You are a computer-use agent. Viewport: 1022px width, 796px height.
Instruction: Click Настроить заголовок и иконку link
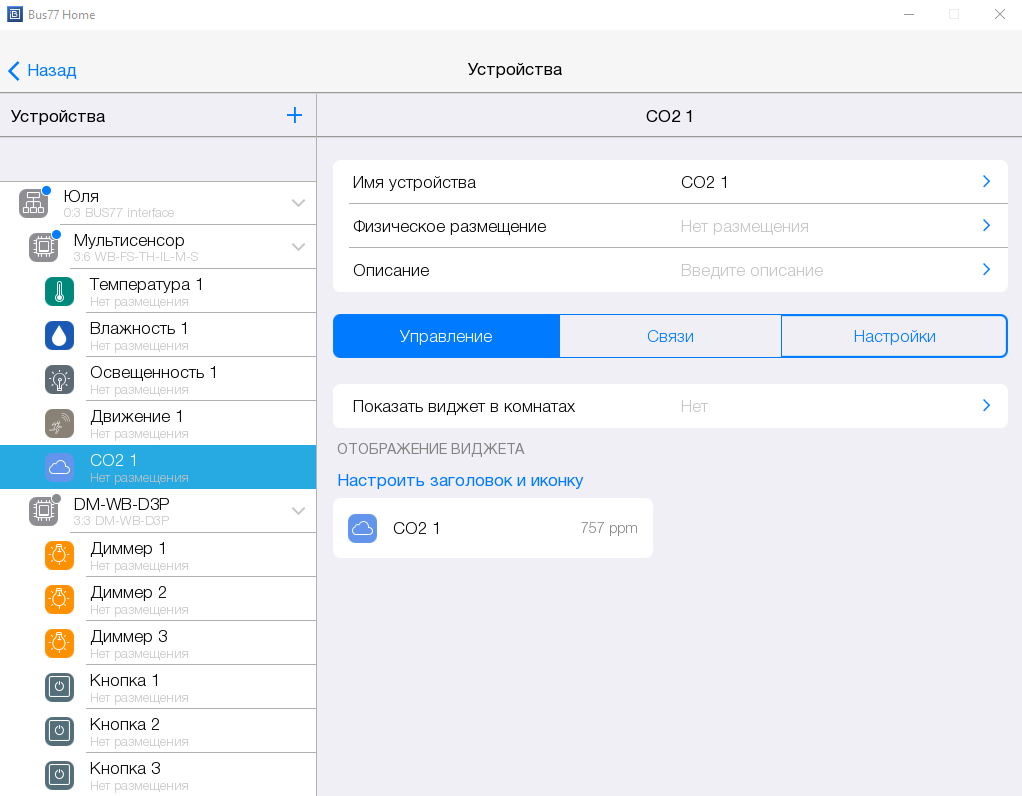tap(460, 480)
